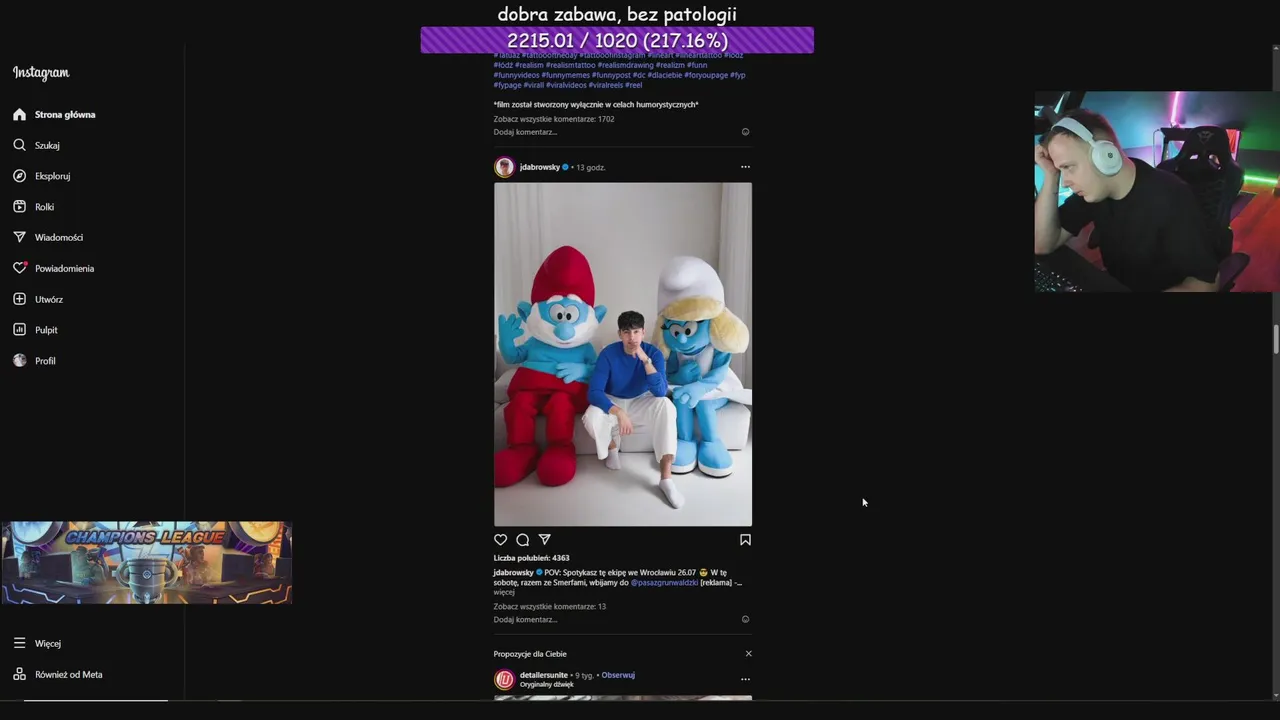Click dobra zabawa, bez patologii title
The image size is (1280, 720).
tap(617, 14)
